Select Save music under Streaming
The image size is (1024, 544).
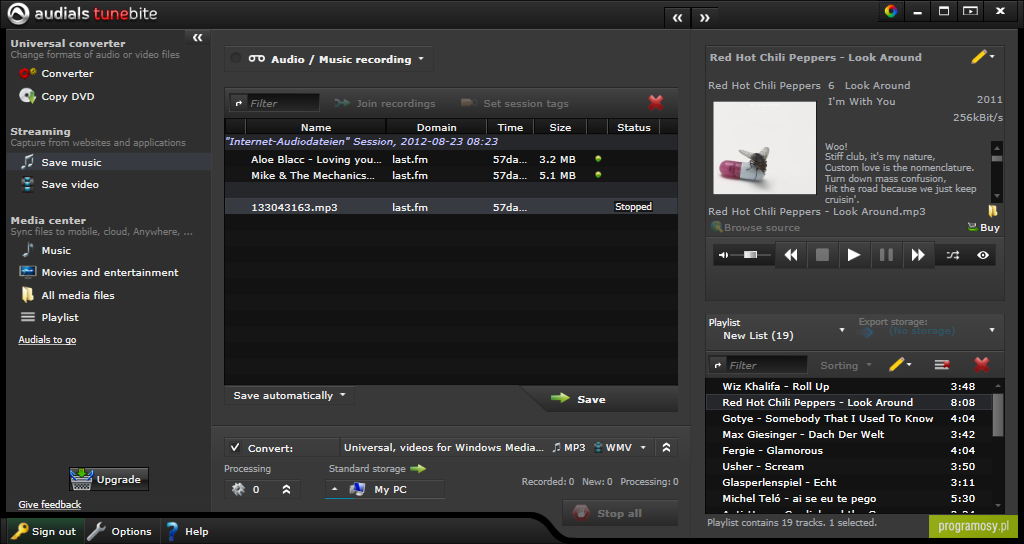coord(108,162)
